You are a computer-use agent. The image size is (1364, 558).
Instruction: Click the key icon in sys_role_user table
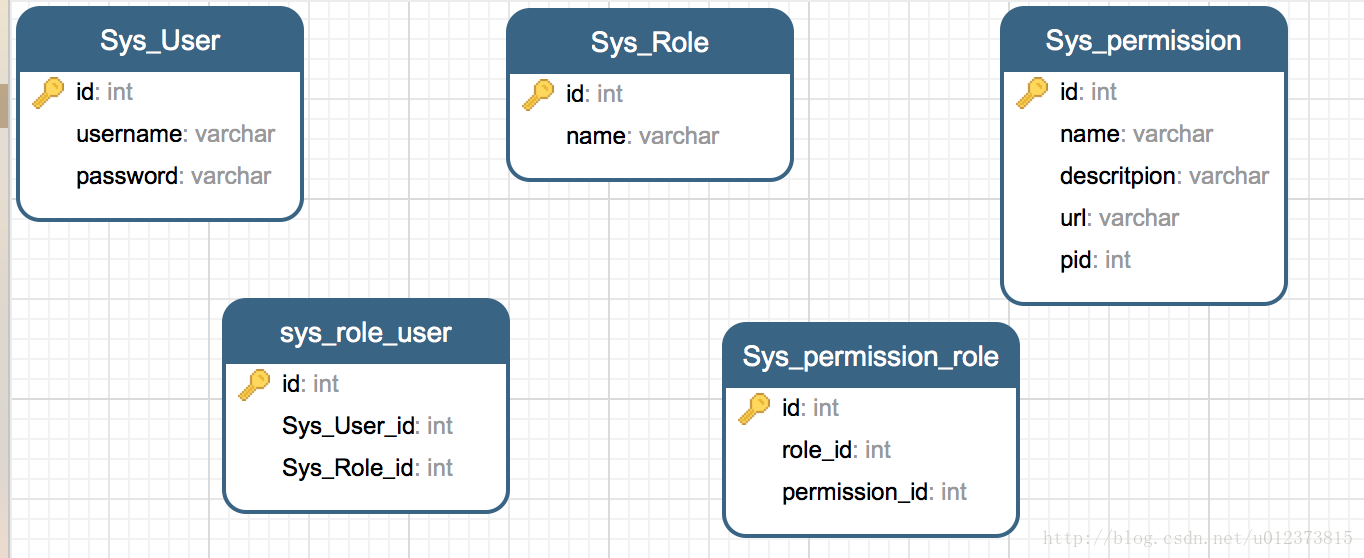254,385
